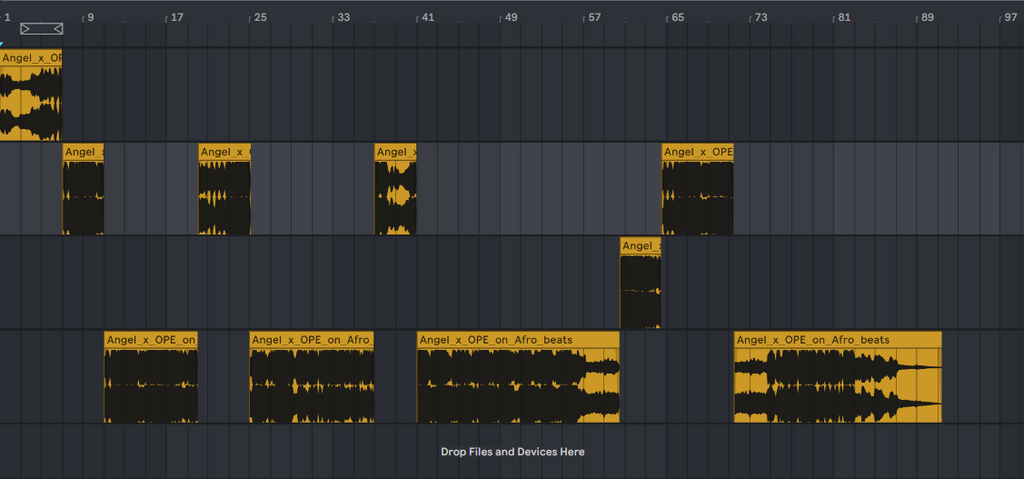Image resolution: width=1024 pixels, height=479 pixels.
Task: Click bar 73 marker in ruler
Action: pos(761,18)
